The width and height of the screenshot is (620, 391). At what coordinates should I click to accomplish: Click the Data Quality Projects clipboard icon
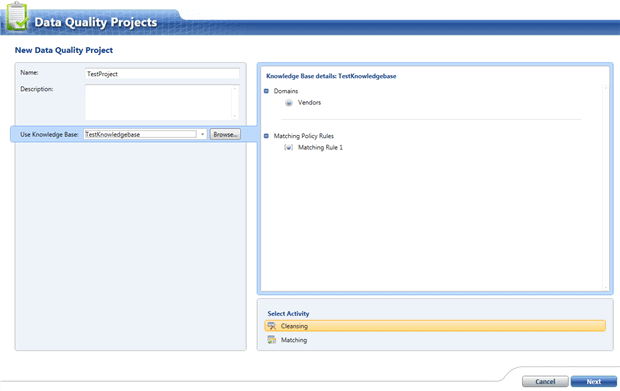coord(17,16)
